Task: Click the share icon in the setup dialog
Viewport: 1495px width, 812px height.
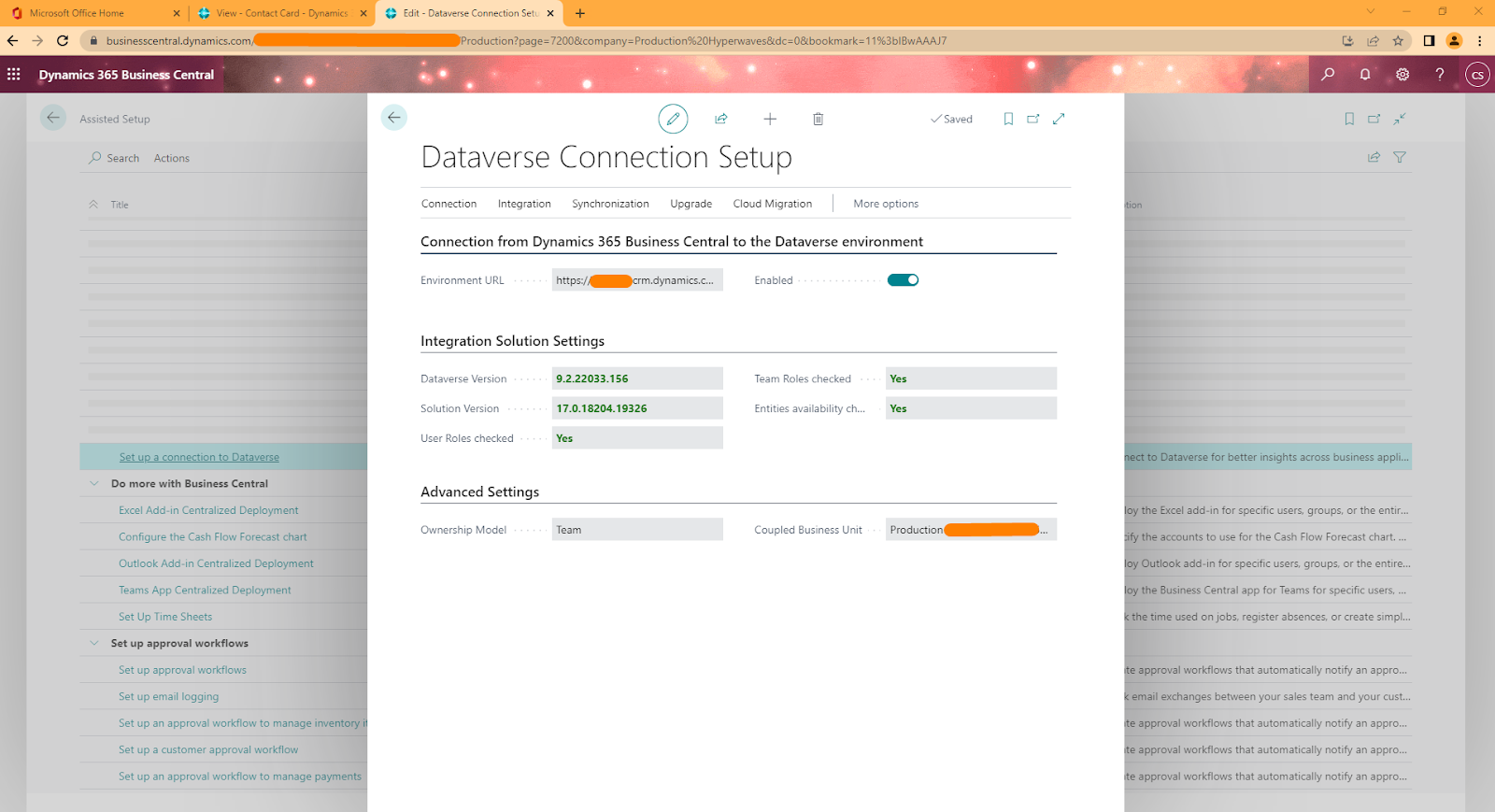Action: pos(721,119)
